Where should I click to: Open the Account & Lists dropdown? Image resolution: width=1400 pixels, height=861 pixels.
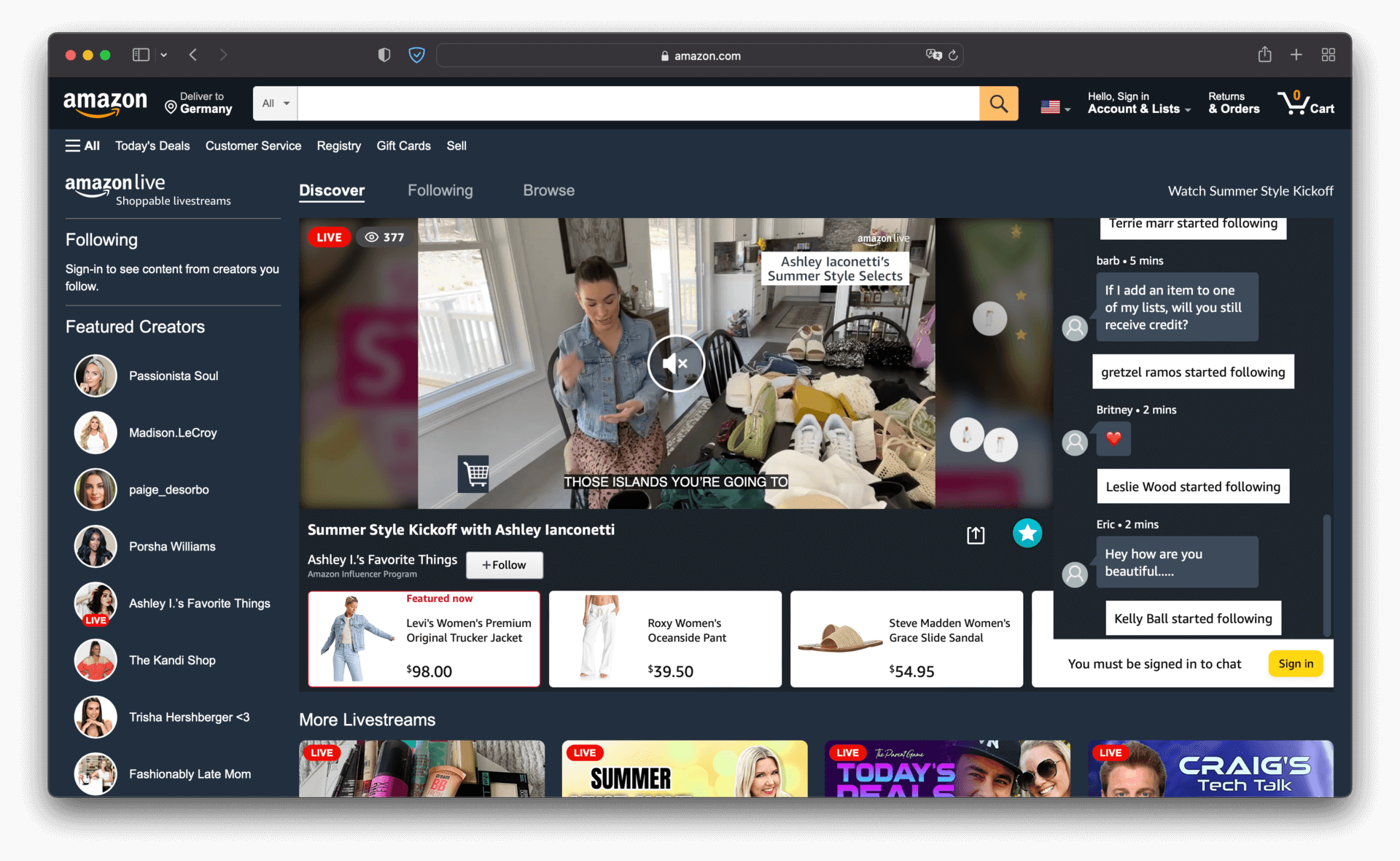click(1139, 103)
